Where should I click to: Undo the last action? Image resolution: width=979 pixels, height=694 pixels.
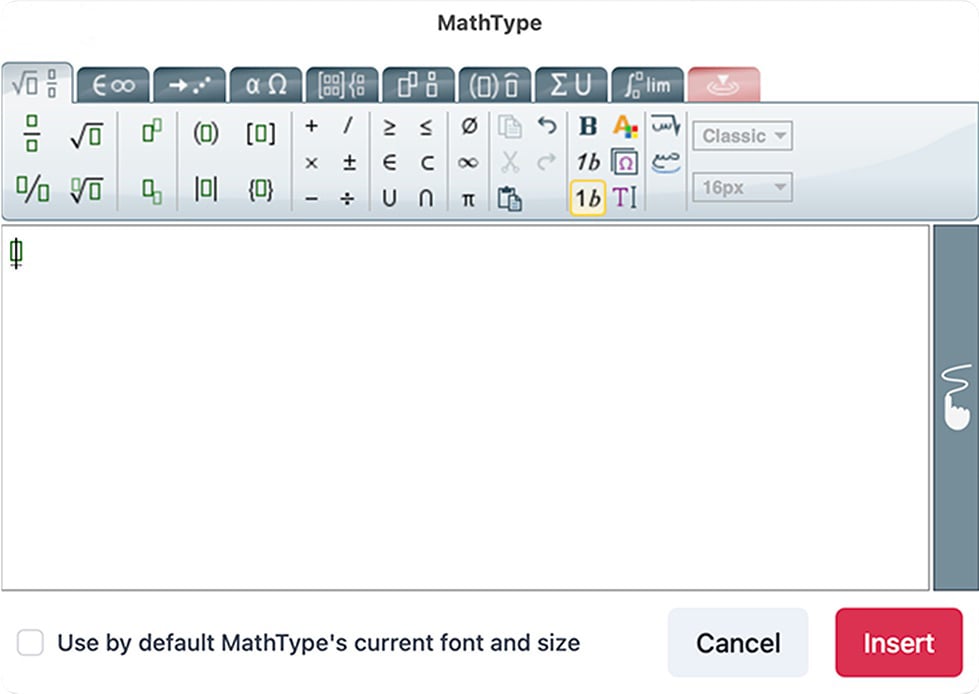tap(547, 126)
